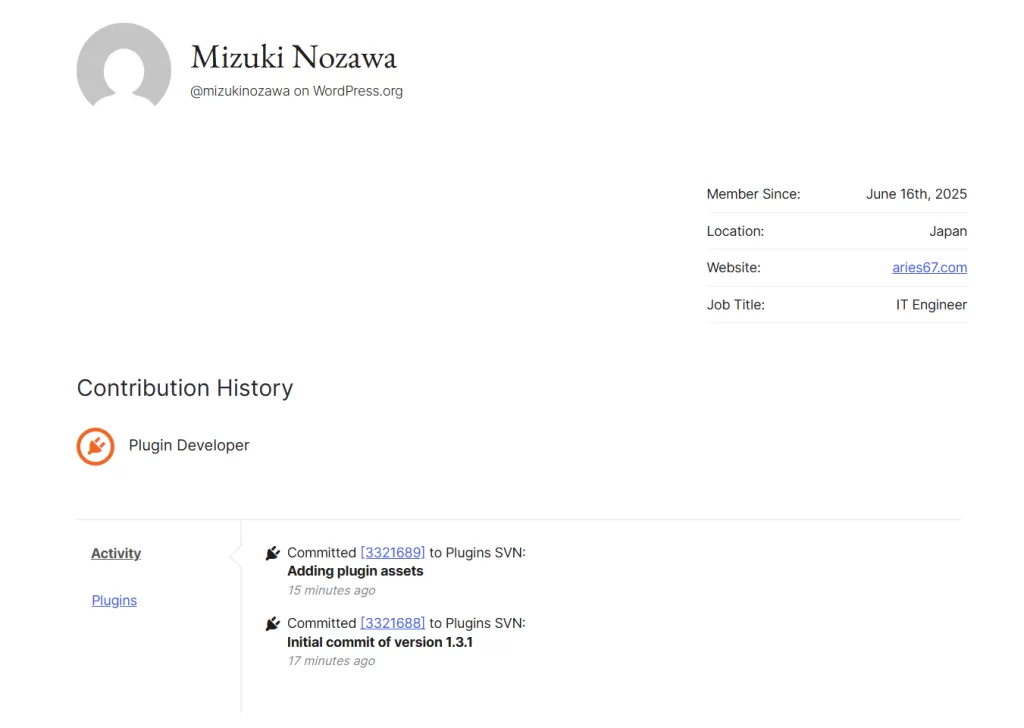Image resolution: width=1024 pixels, height=728 pixels.
Task: Click the 17 minutes ago timestamp
Action: (331, 660)
